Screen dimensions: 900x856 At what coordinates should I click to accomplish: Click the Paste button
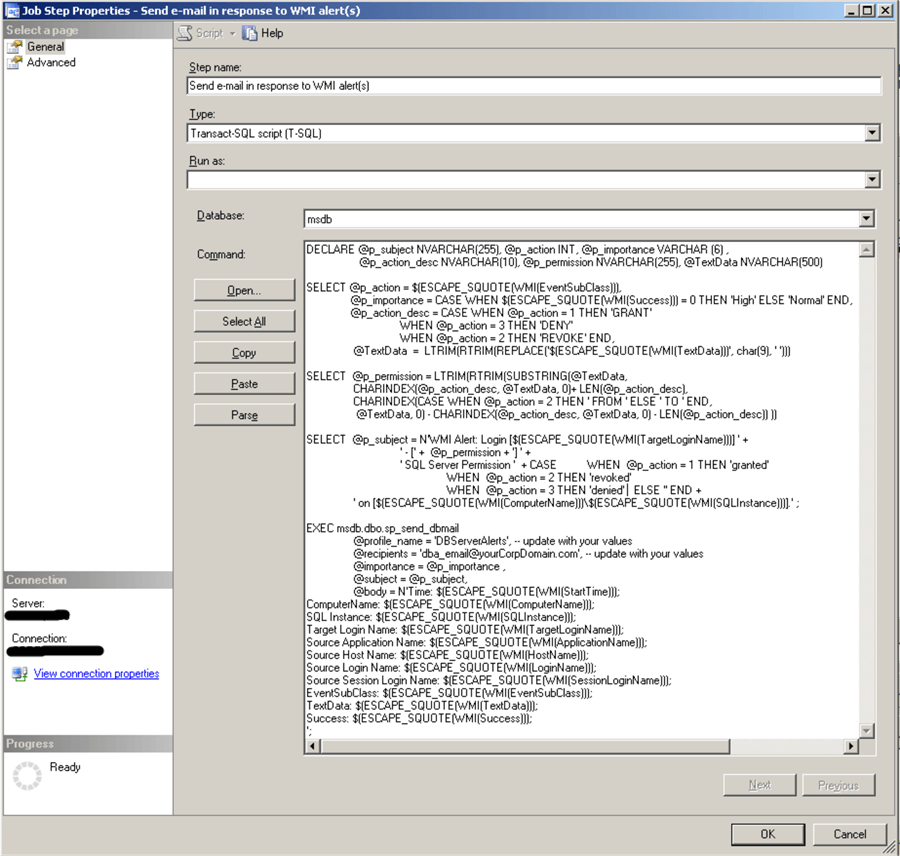[x=244, y=383]
